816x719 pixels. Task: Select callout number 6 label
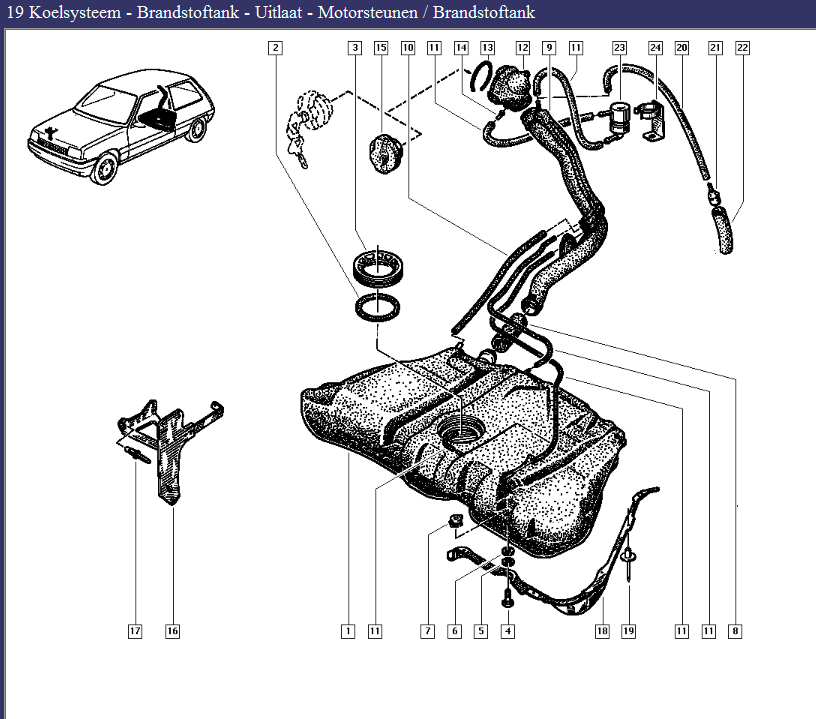455,631
